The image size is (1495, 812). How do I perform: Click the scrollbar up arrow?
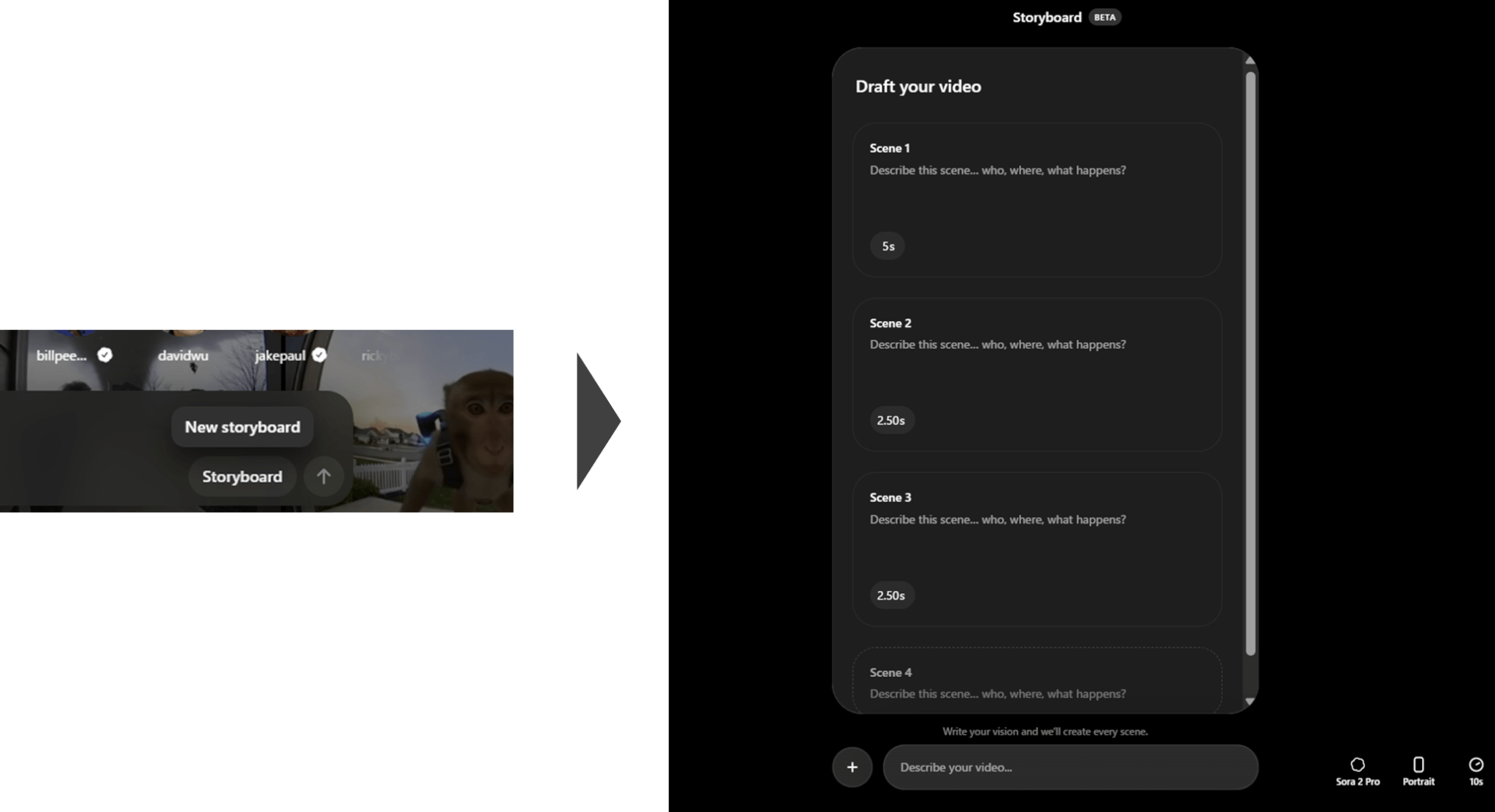1250,61
